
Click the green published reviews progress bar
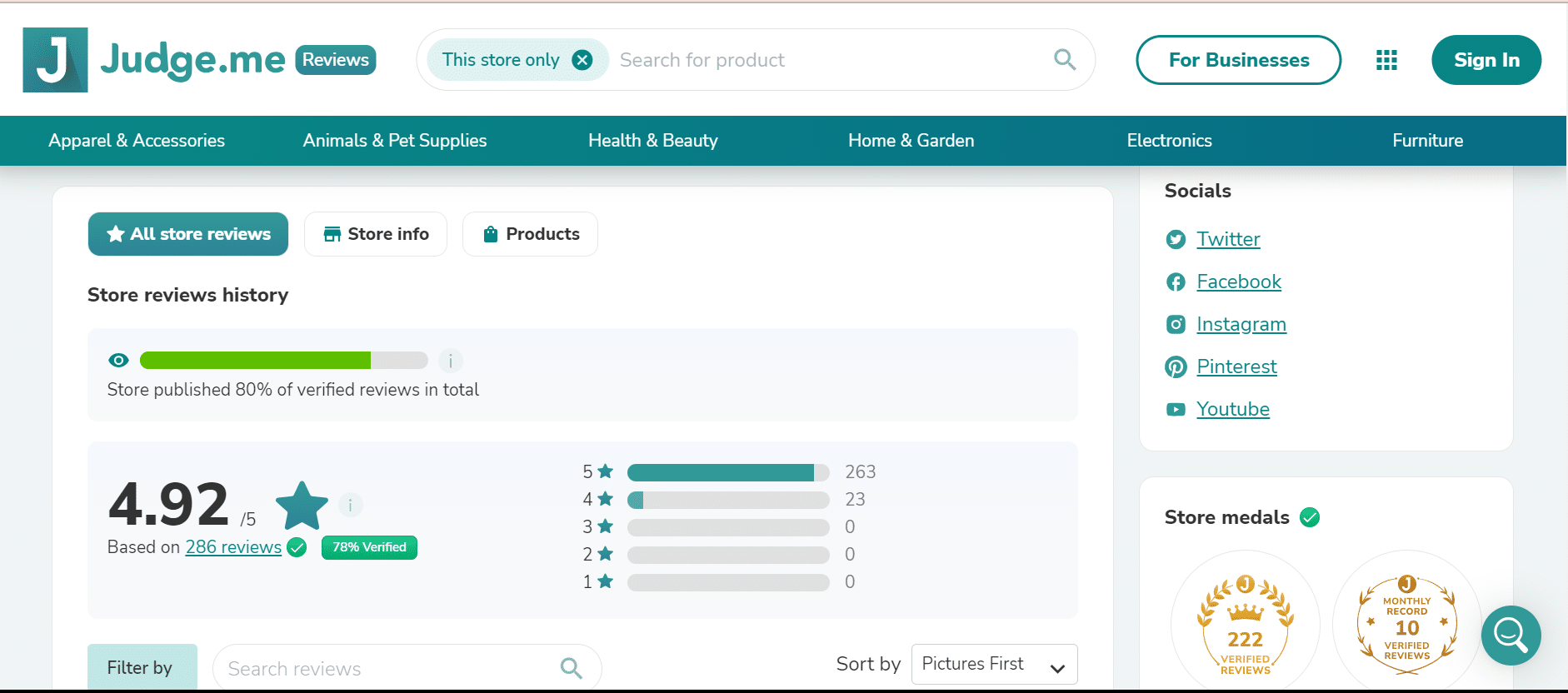coord(284,361)
